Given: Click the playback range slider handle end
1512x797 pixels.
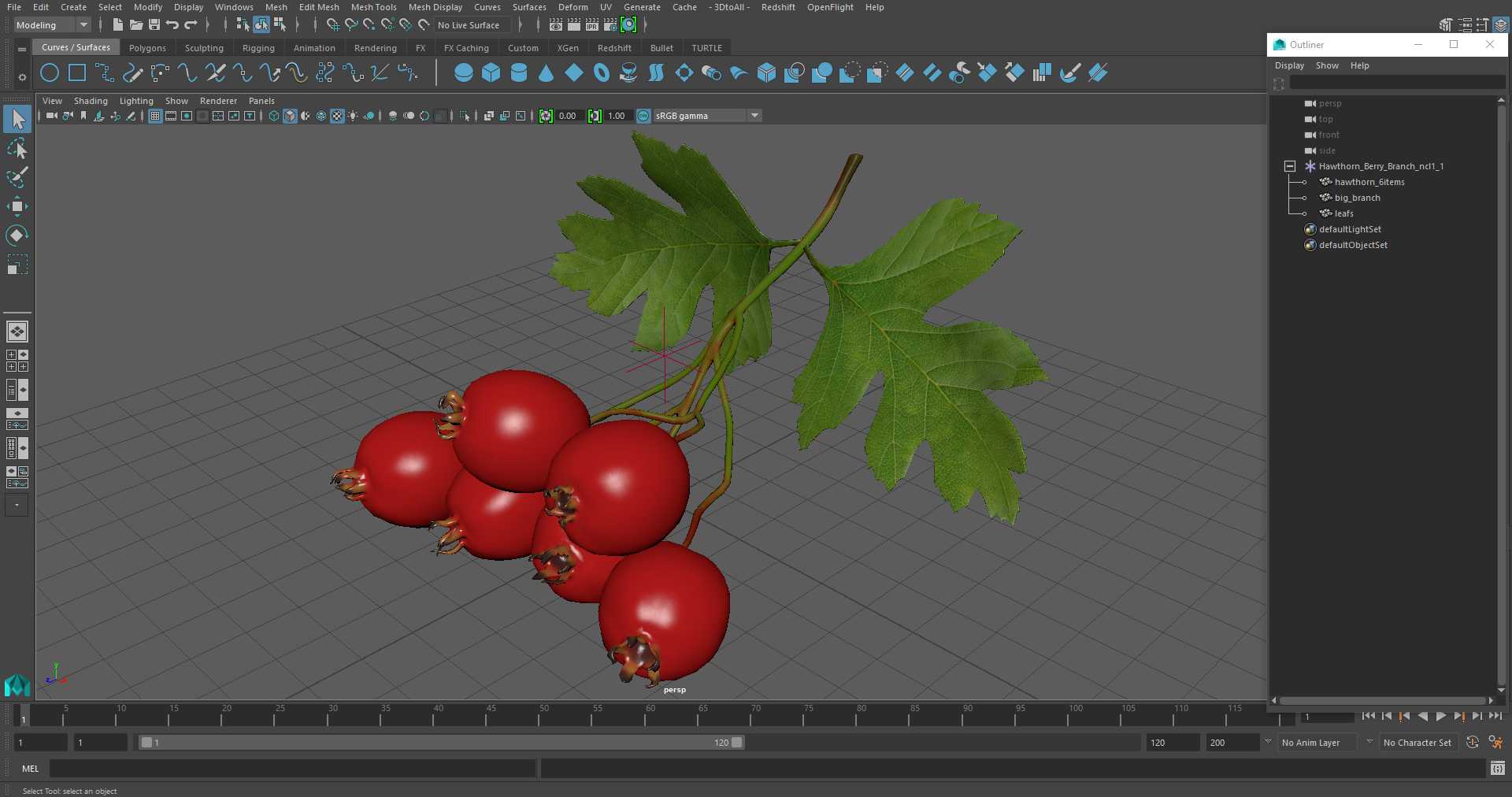Looking at the screenshot, I should [x=737, y=743].
